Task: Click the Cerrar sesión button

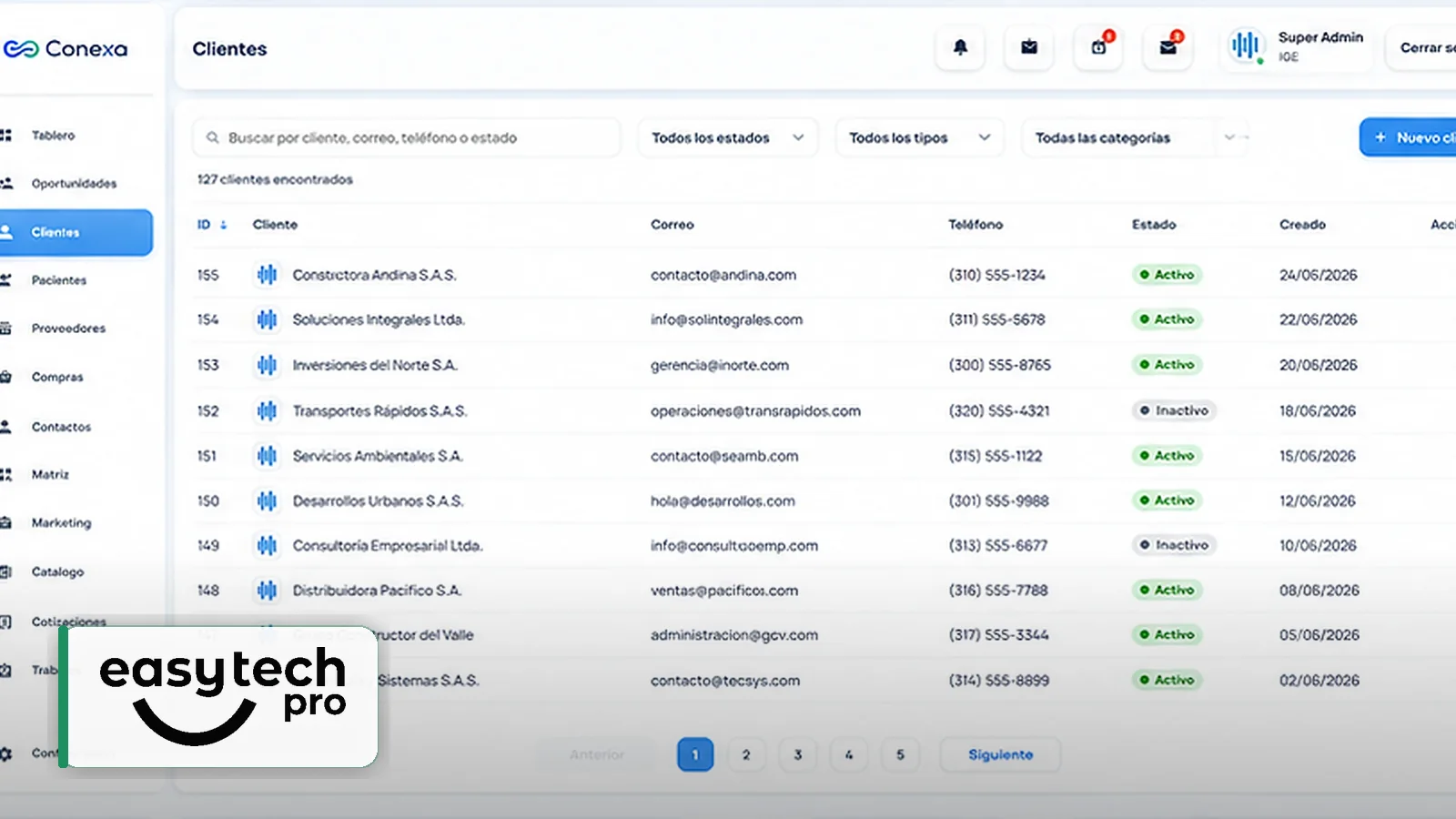Action: (x=1421, y=47)
